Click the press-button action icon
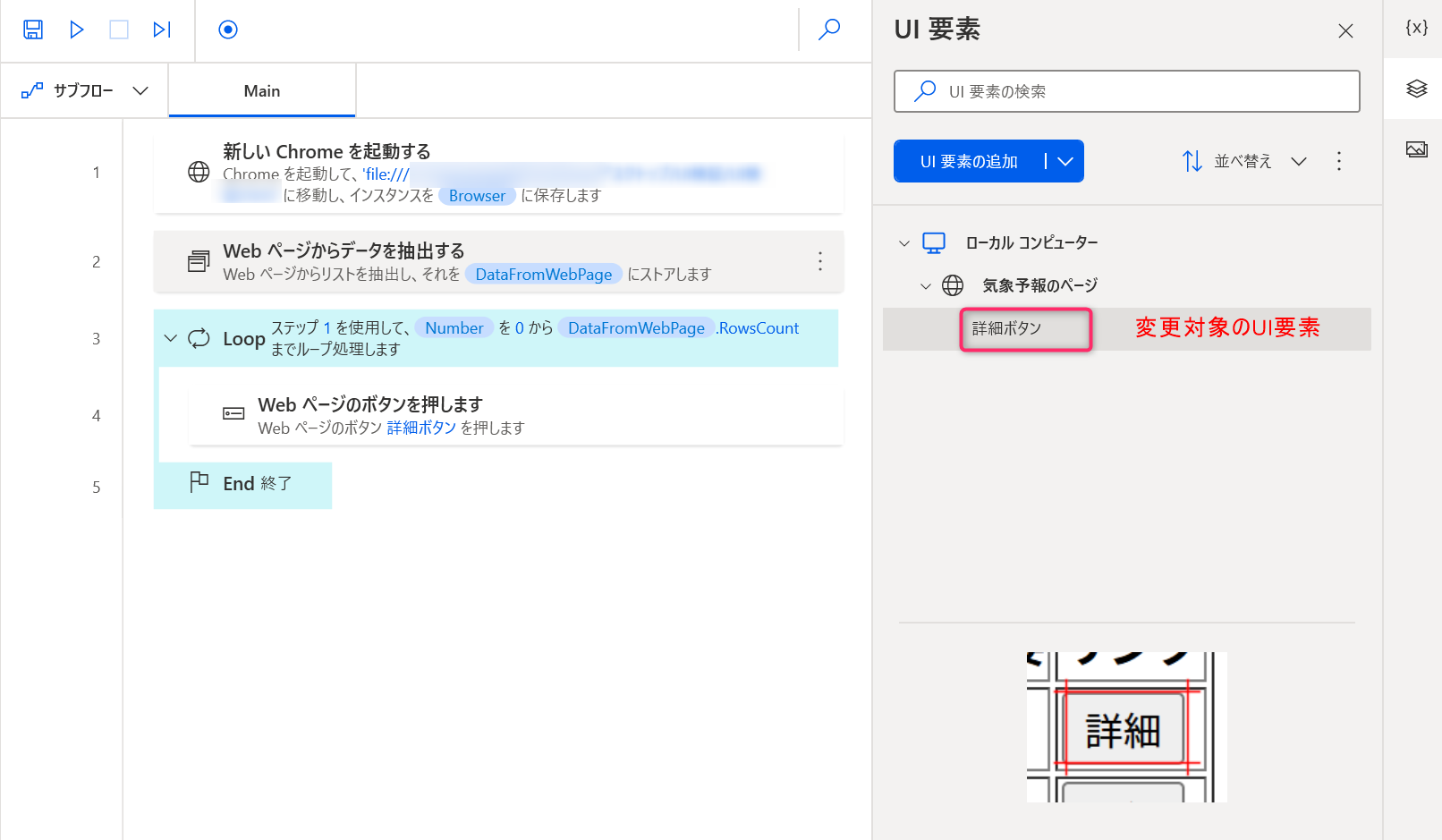Viewport: 1442px width, 840px height. point(233,413)
